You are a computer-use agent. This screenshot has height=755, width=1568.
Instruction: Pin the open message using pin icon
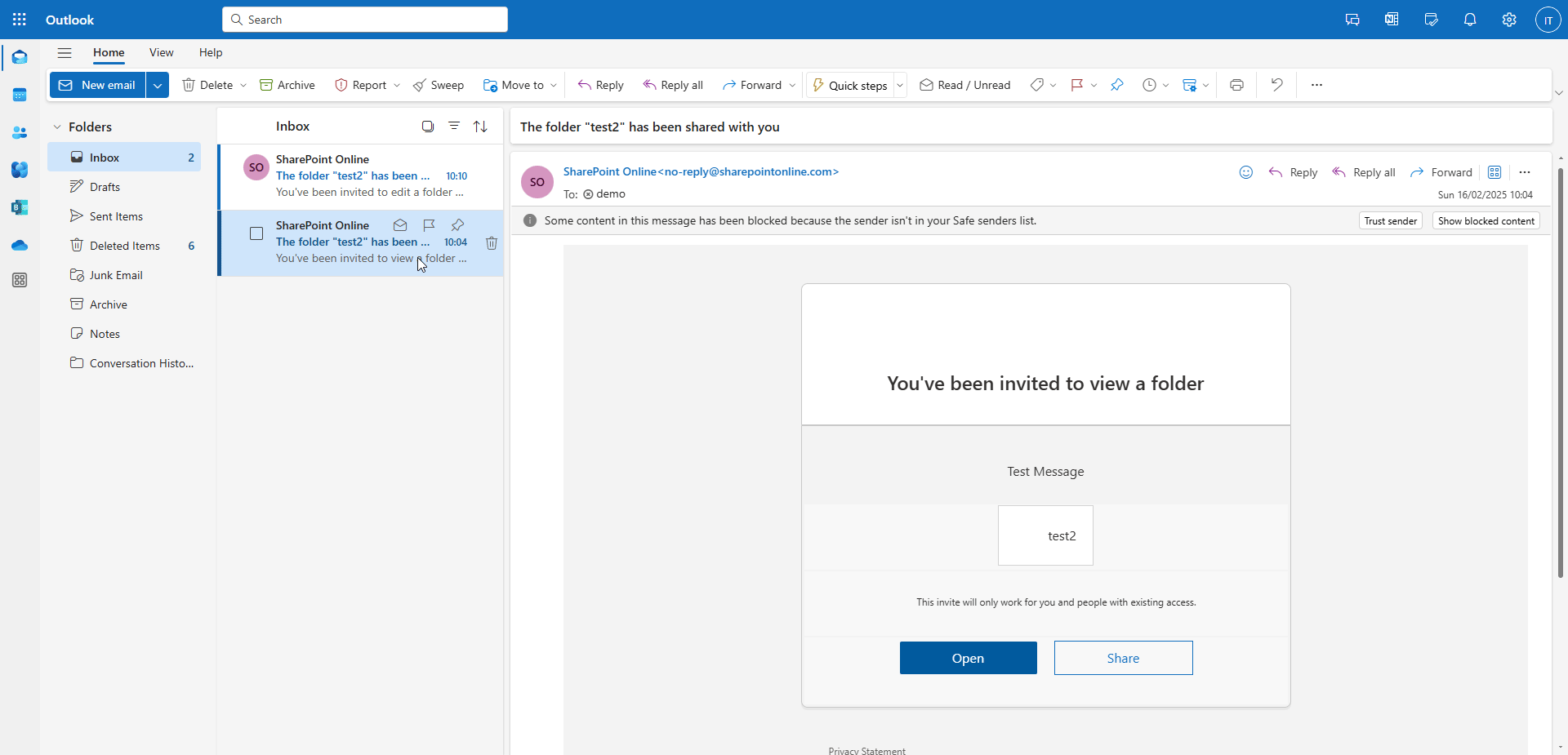(x=1117, y=84)
